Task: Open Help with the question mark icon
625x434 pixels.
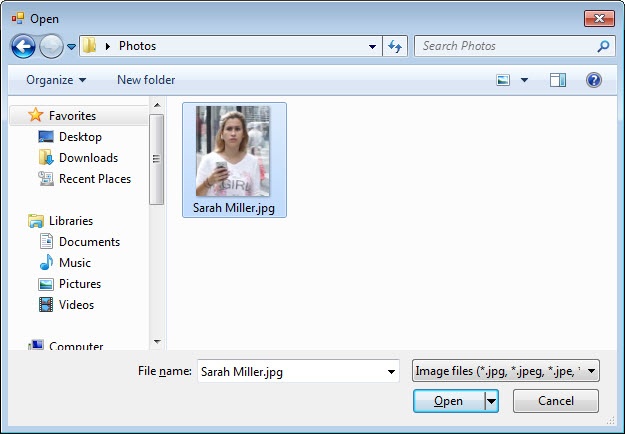Action: pyautogui.click(x=593, y=80)
